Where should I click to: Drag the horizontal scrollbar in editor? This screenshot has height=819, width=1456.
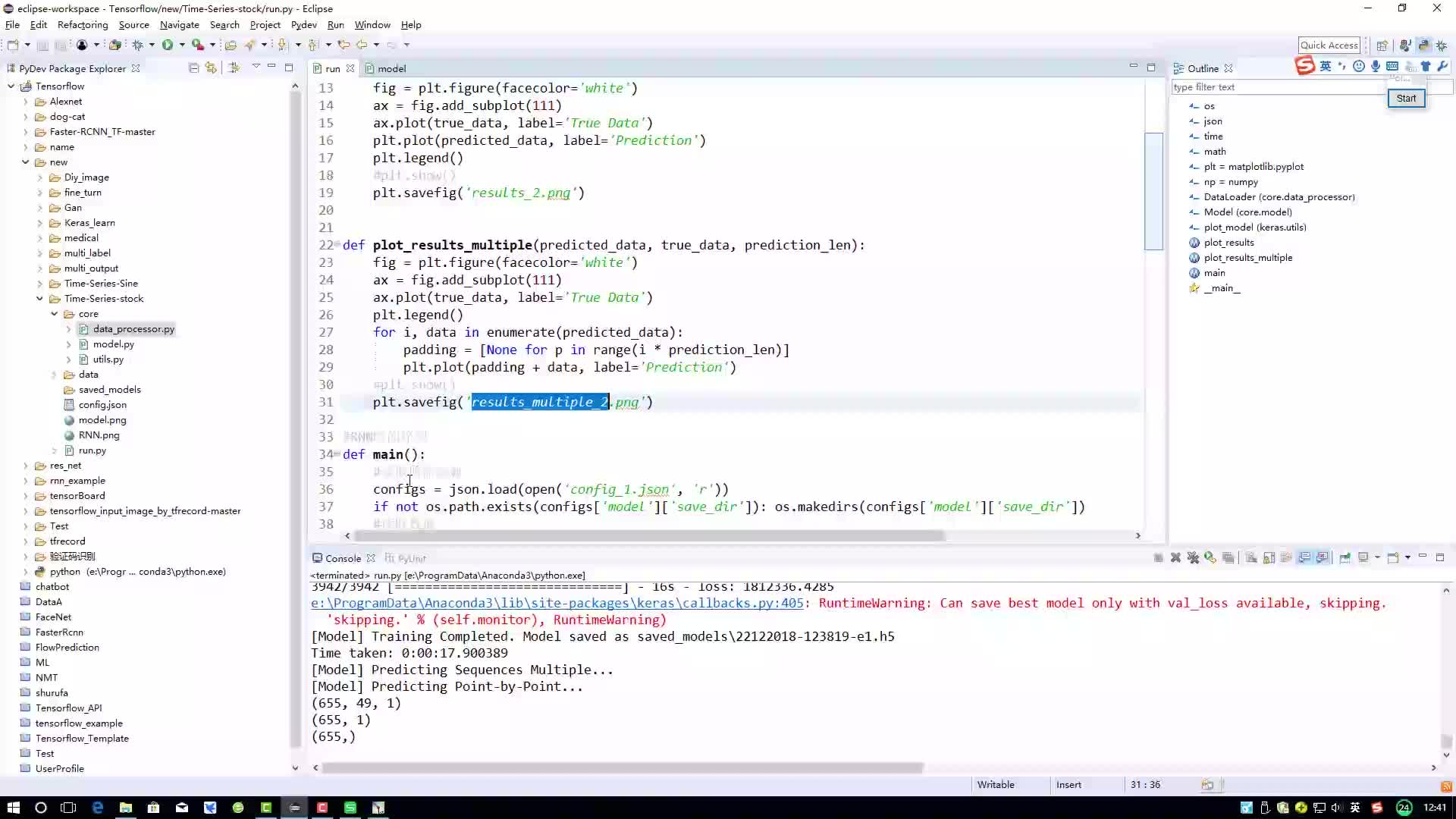click(x=649, y=536)
